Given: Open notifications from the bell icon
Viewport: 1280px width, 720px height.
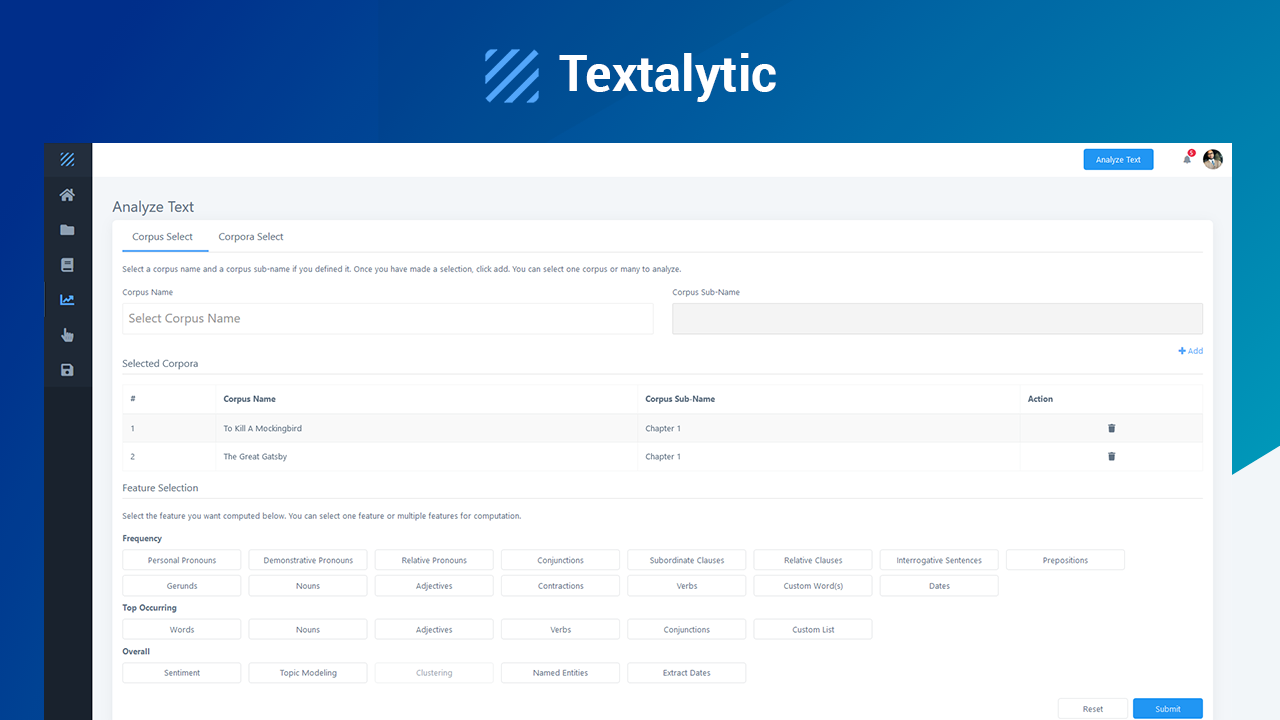Looking at the screenshot, I should coord(1186,158).
